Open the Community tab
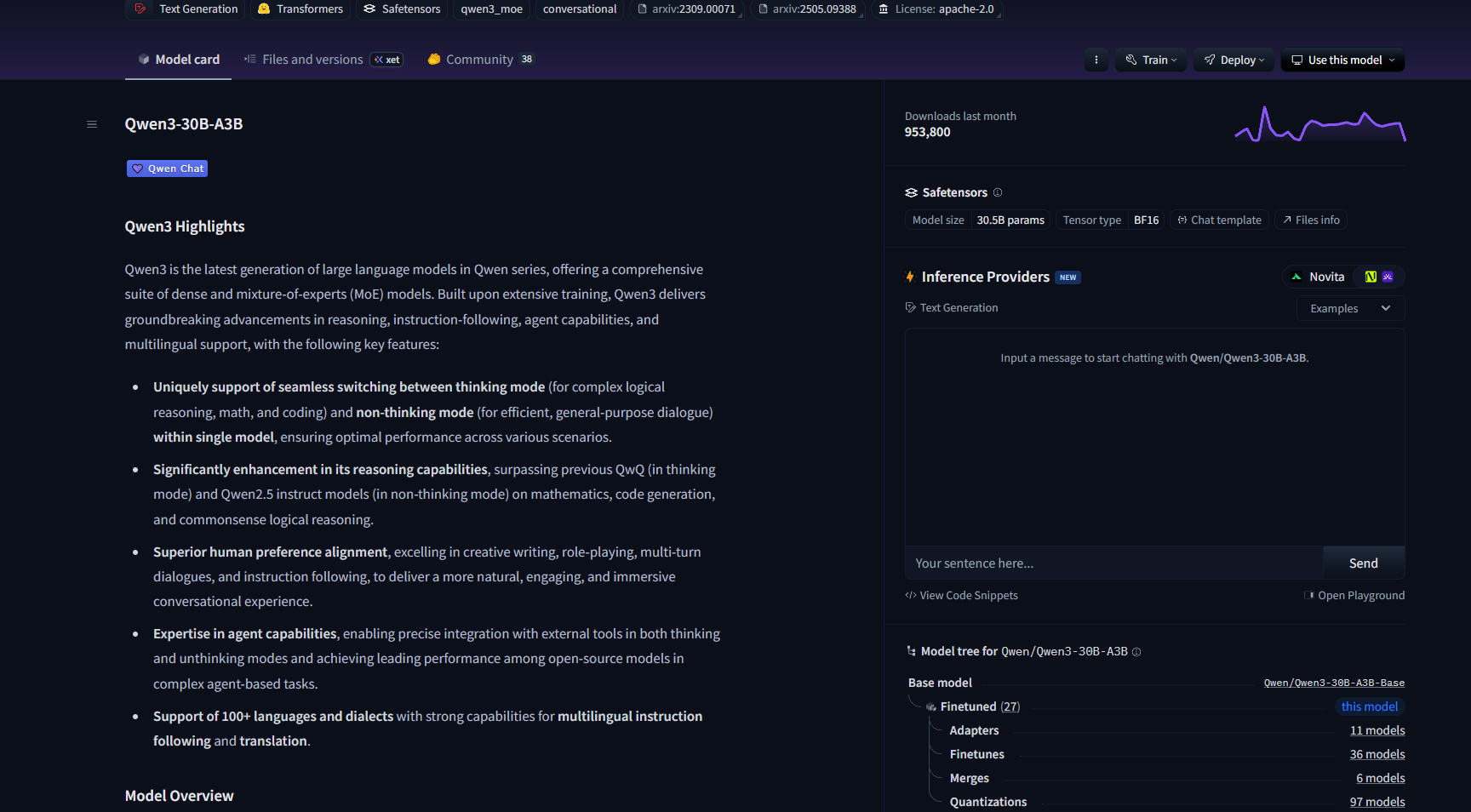 tap(481, 60)
